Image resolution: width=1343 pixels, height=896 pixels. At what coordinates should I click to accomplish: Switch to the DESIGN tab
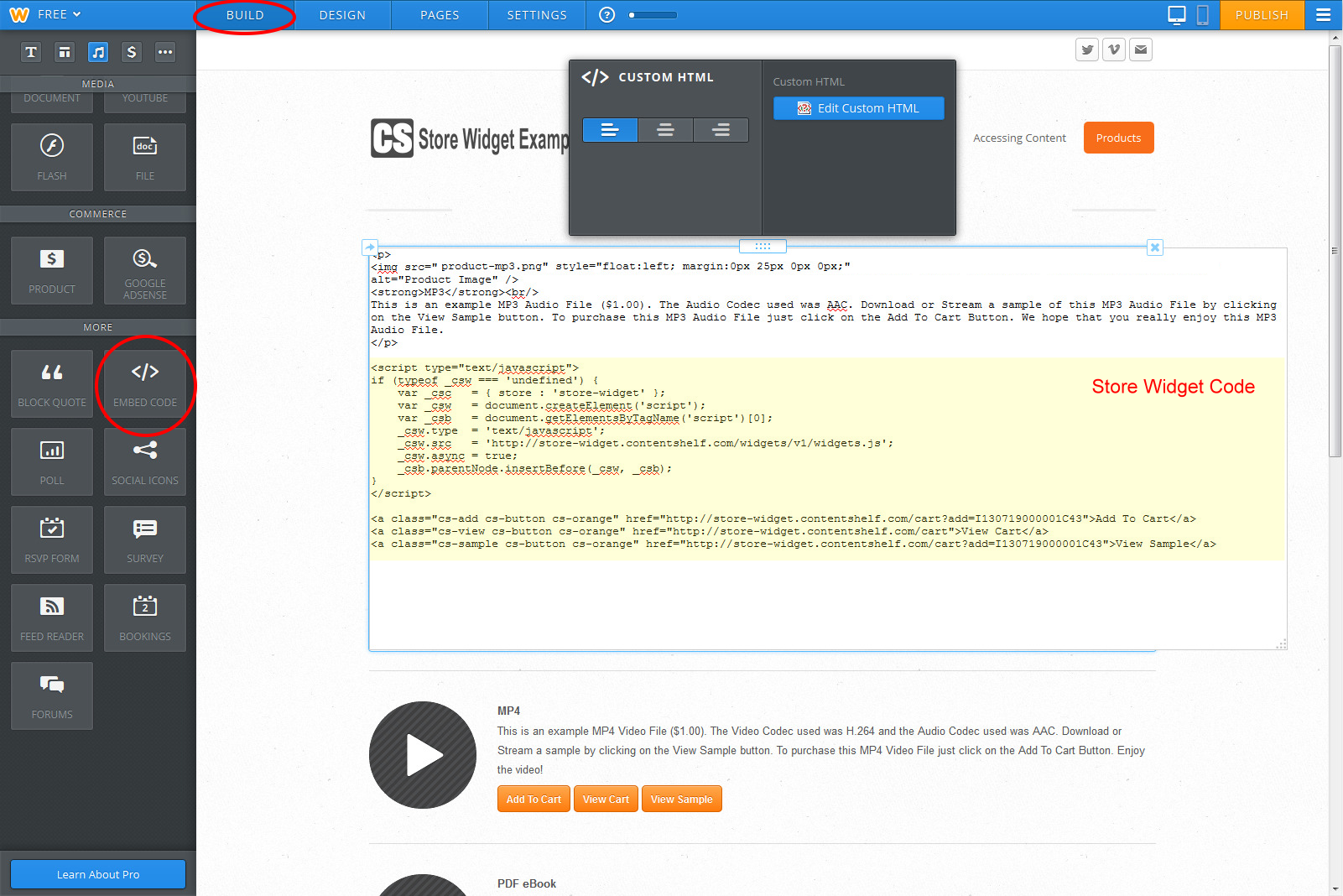[342, 15]
